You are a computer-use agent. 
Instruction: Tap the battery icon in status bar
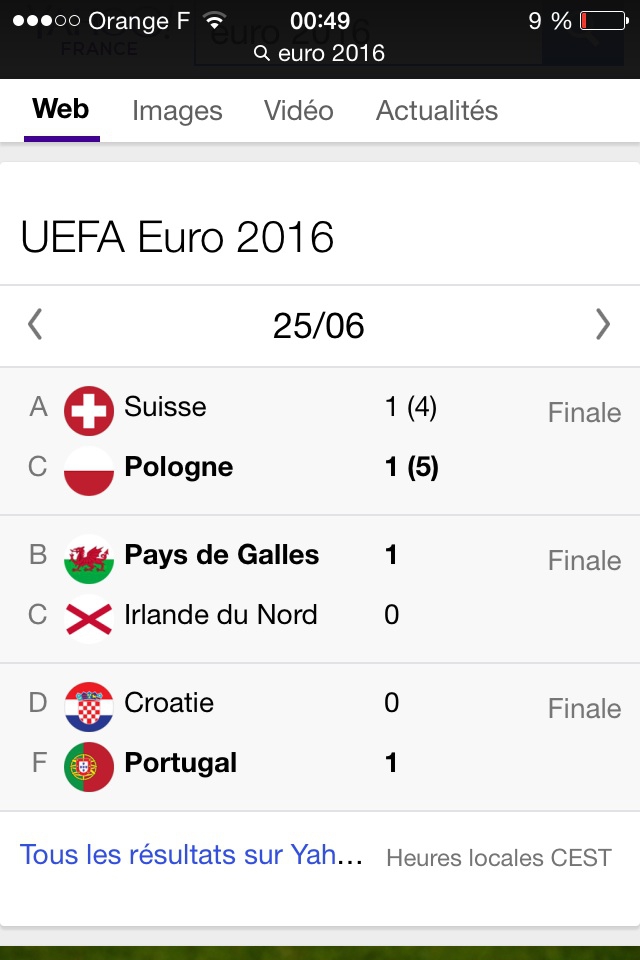(x=602, y=21)
